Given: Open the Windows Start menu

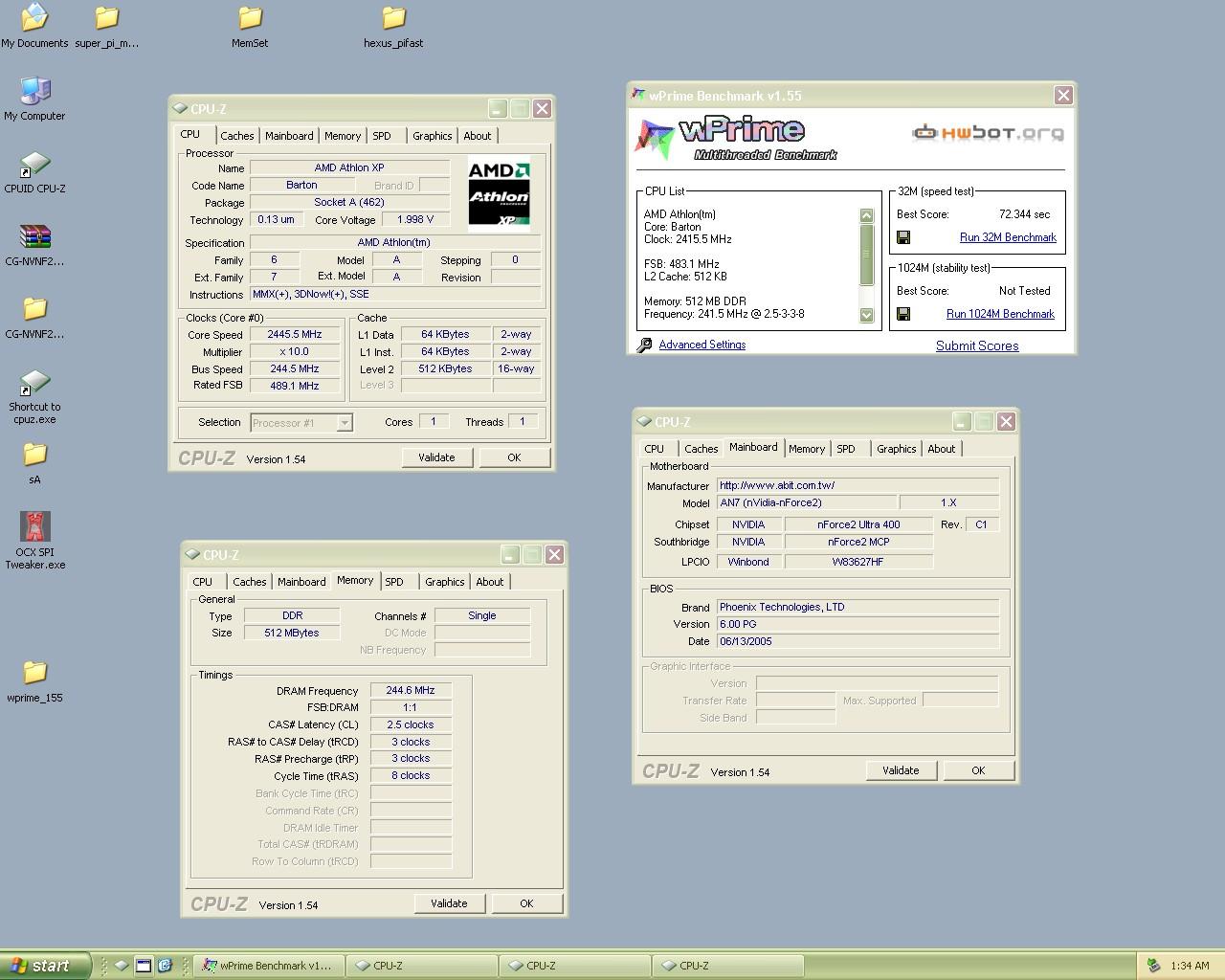Looking at the screenshot, I should [45, 966].
